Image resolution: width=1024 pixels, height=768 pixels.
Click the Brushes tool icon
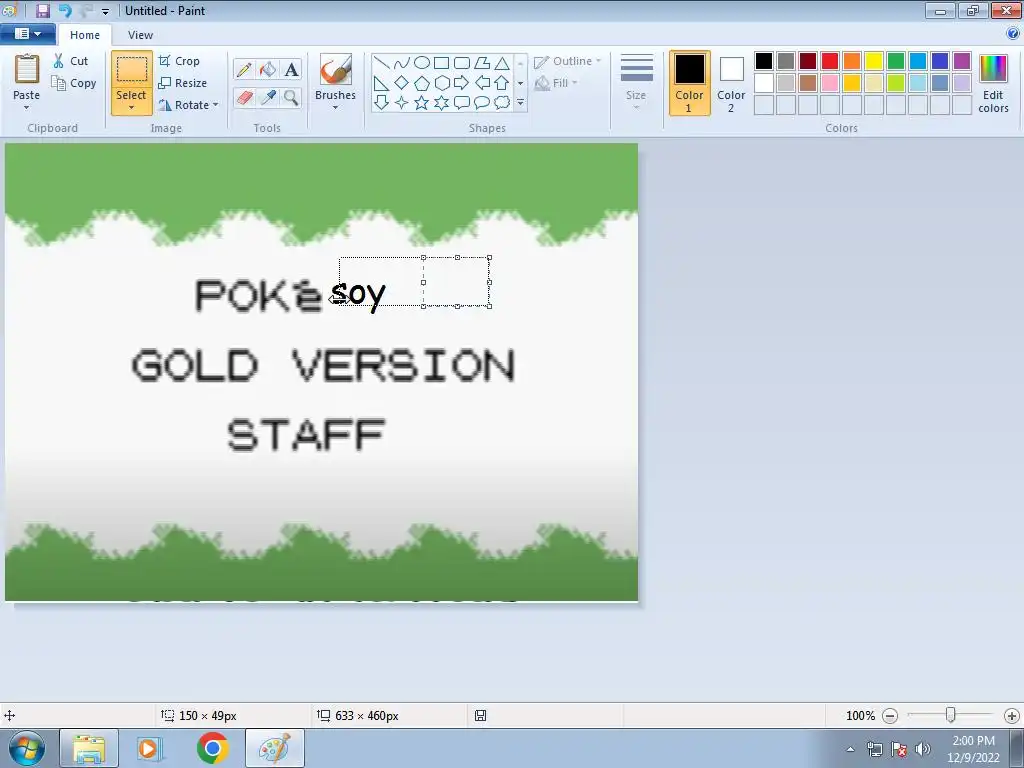pos(336,69)
